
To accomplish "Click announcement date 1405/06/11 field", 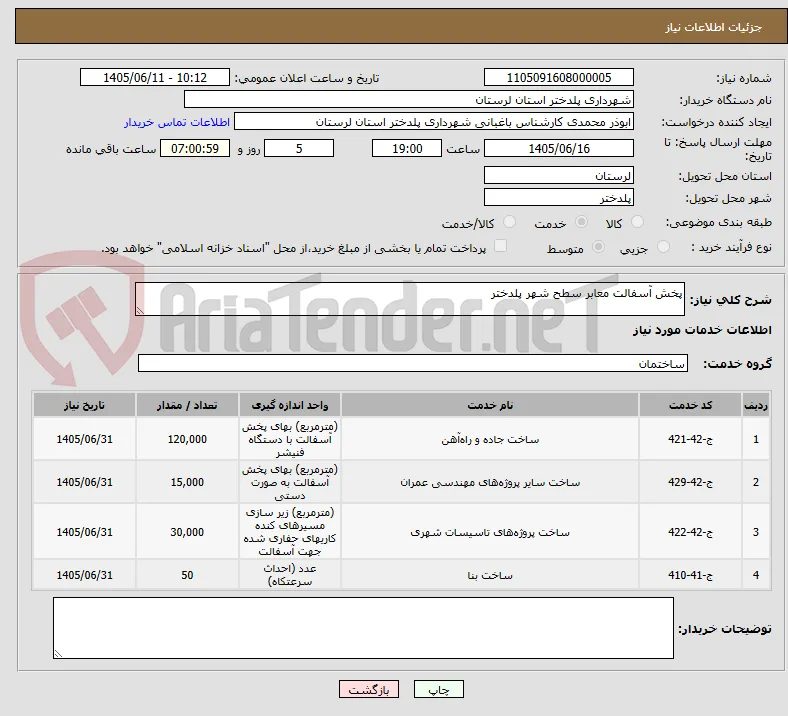I will tap(155, 77).
